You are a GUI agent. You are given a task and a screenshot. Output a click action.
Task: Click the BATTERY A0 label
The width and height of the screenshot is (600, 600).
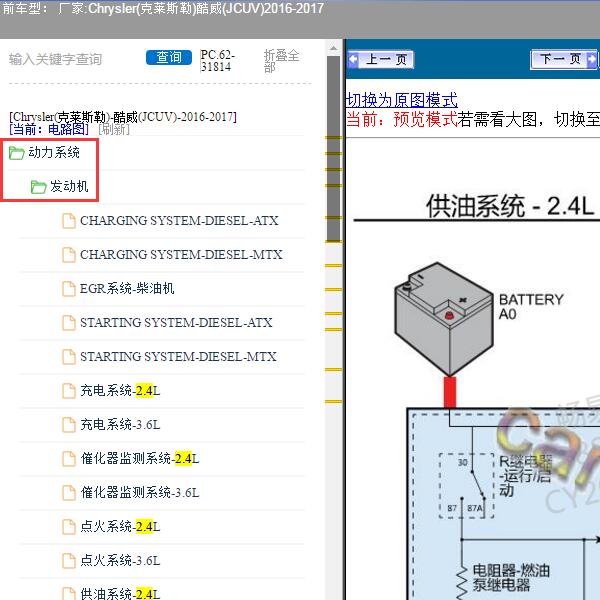pyautogui.click(x=531, y=307)
